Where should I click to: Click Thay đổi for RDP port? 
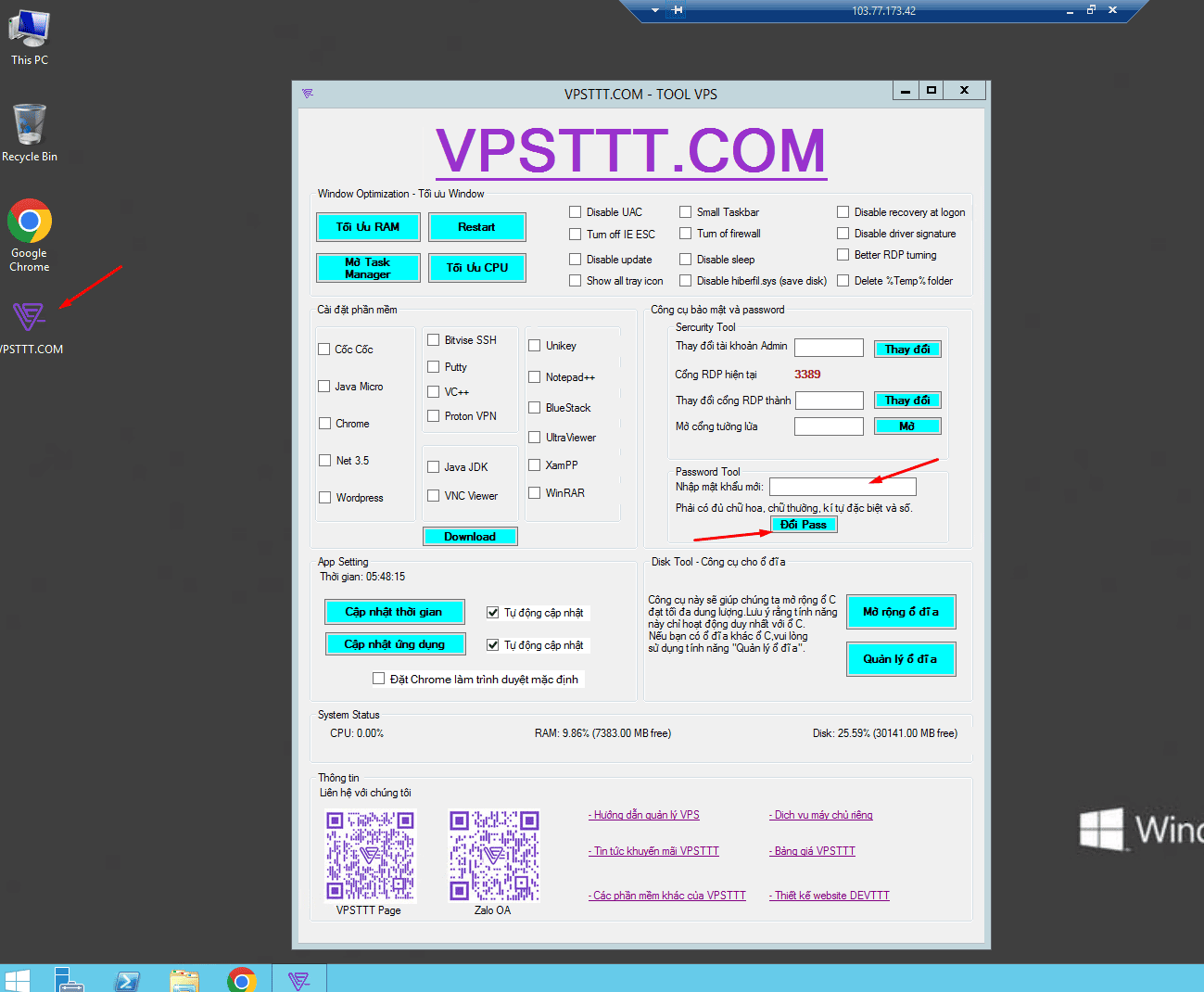(x=907, y=401)
